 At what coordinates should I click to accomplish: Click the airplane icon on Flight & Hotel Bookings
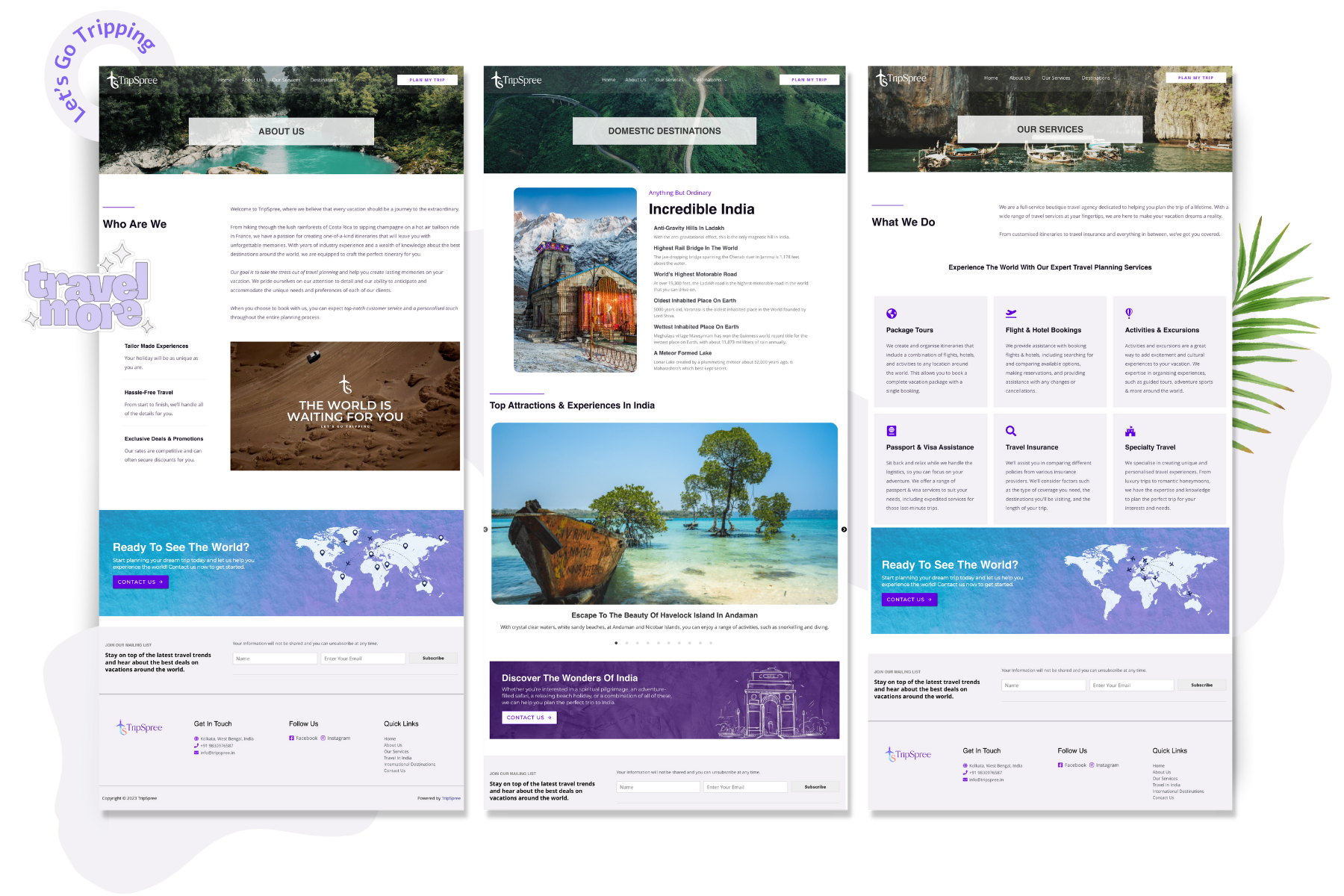(1011, 314)
